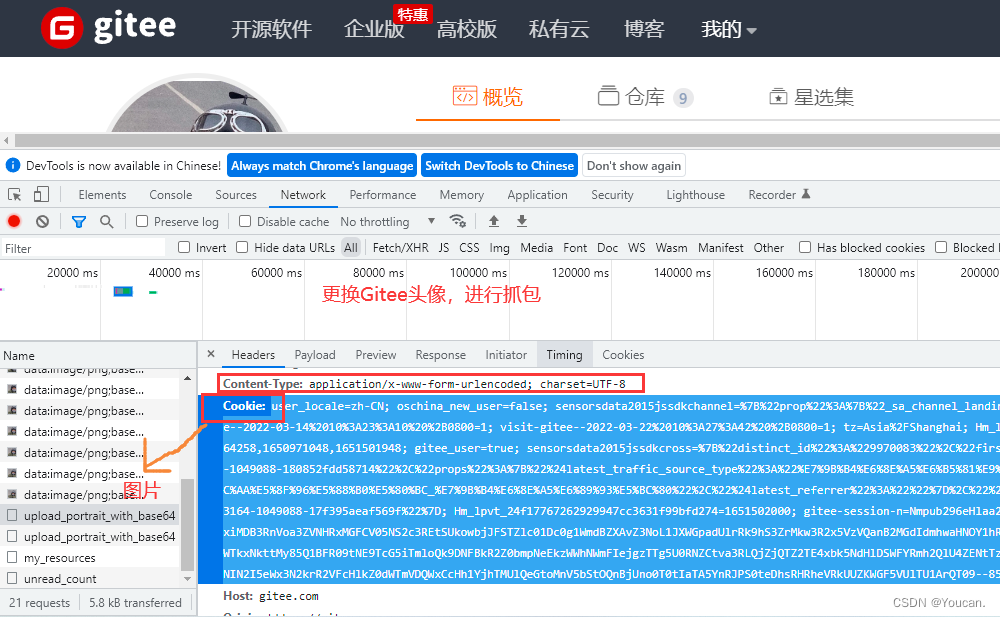The image size is (1000, 617).
Task: Open the No throttling dropdown
Action: (388, 221)
